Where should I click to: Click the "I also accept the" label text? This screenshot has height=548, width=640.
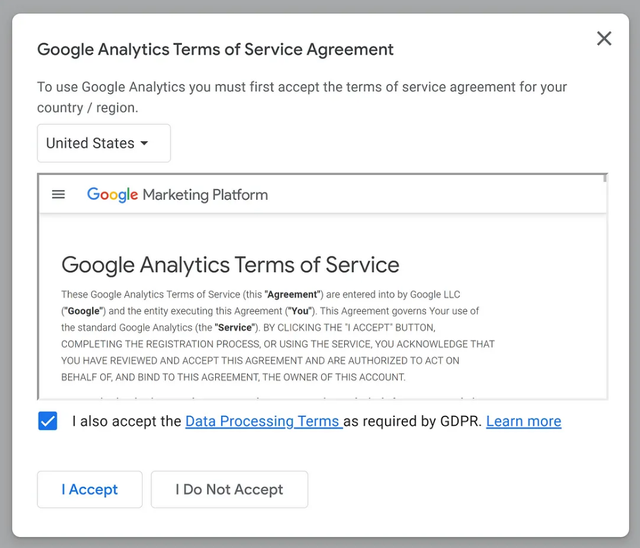pos(127,421)
